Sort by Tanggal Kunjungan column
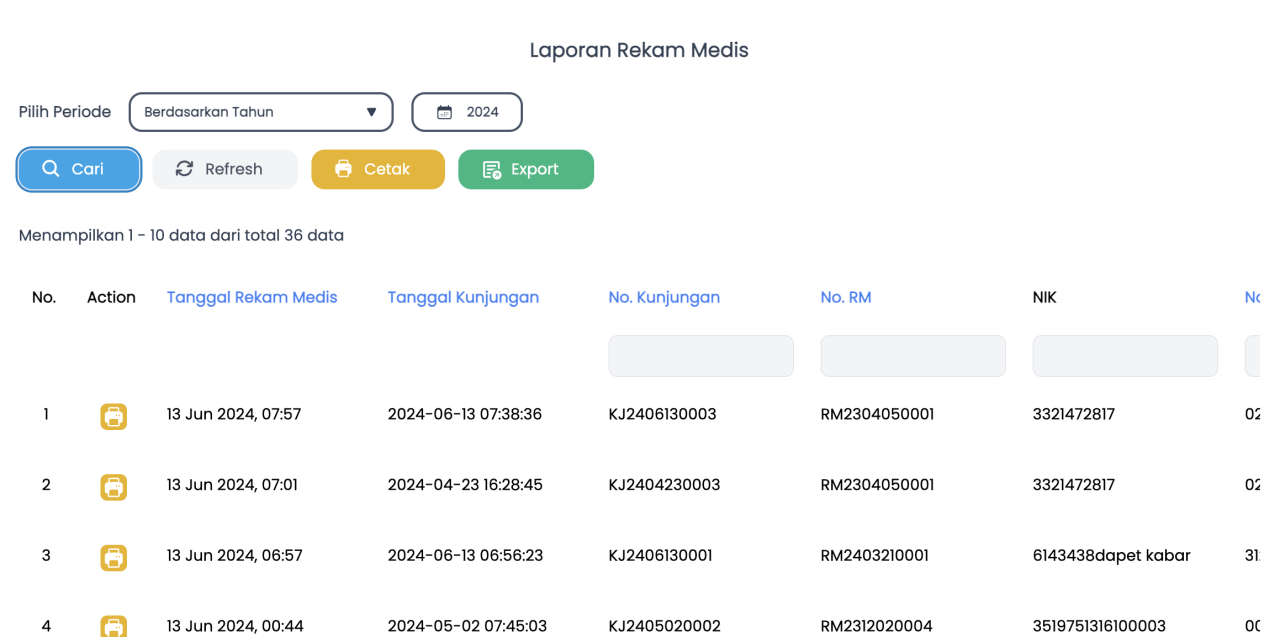The height and width of the screenshot is (637, 1280). tap(463, 297)
